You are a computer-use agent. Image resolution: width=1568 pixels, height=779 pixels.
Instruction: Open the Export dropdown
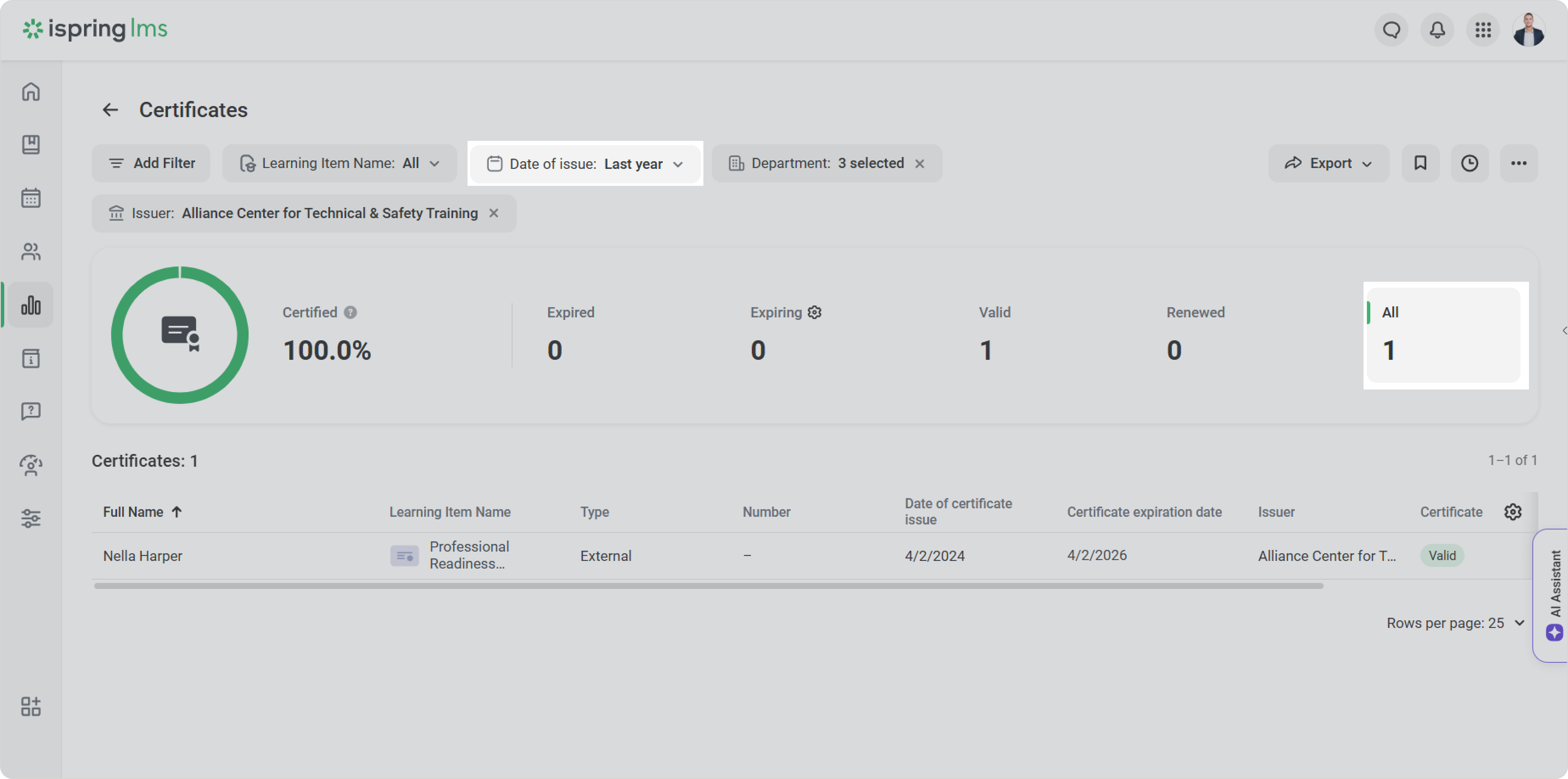pos(1328,163)
